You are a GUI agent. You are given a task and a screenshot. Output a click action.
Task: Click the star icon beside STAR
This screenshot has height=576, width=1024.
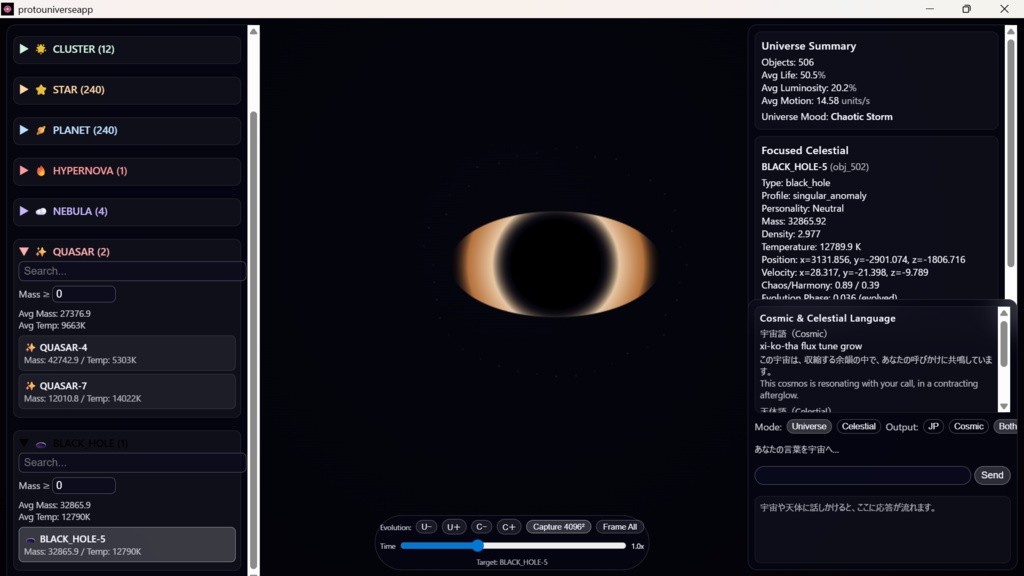click(41, 89)
